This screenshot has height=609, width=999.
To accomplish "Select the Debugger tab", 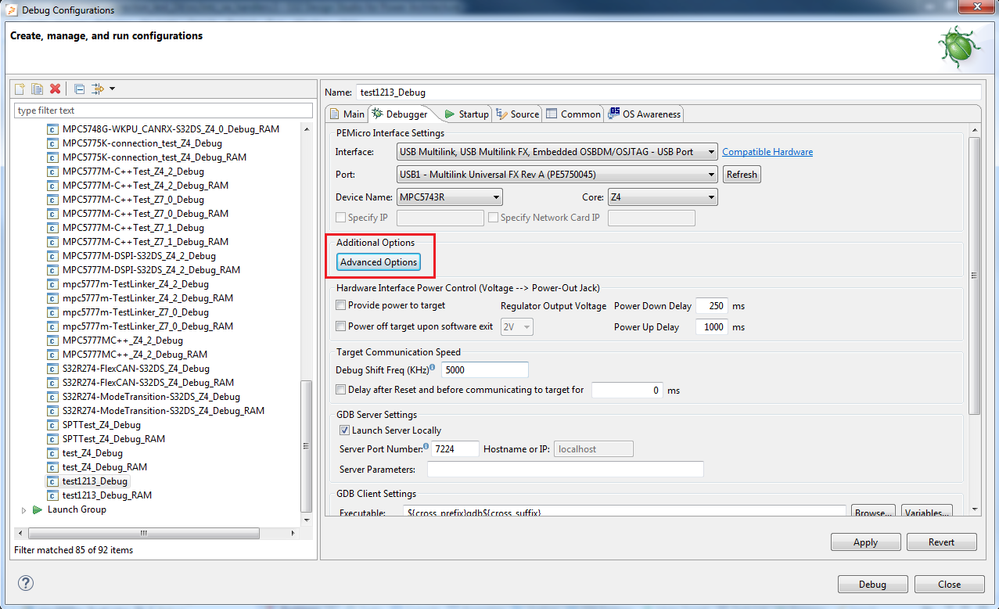I will (400, 114).
